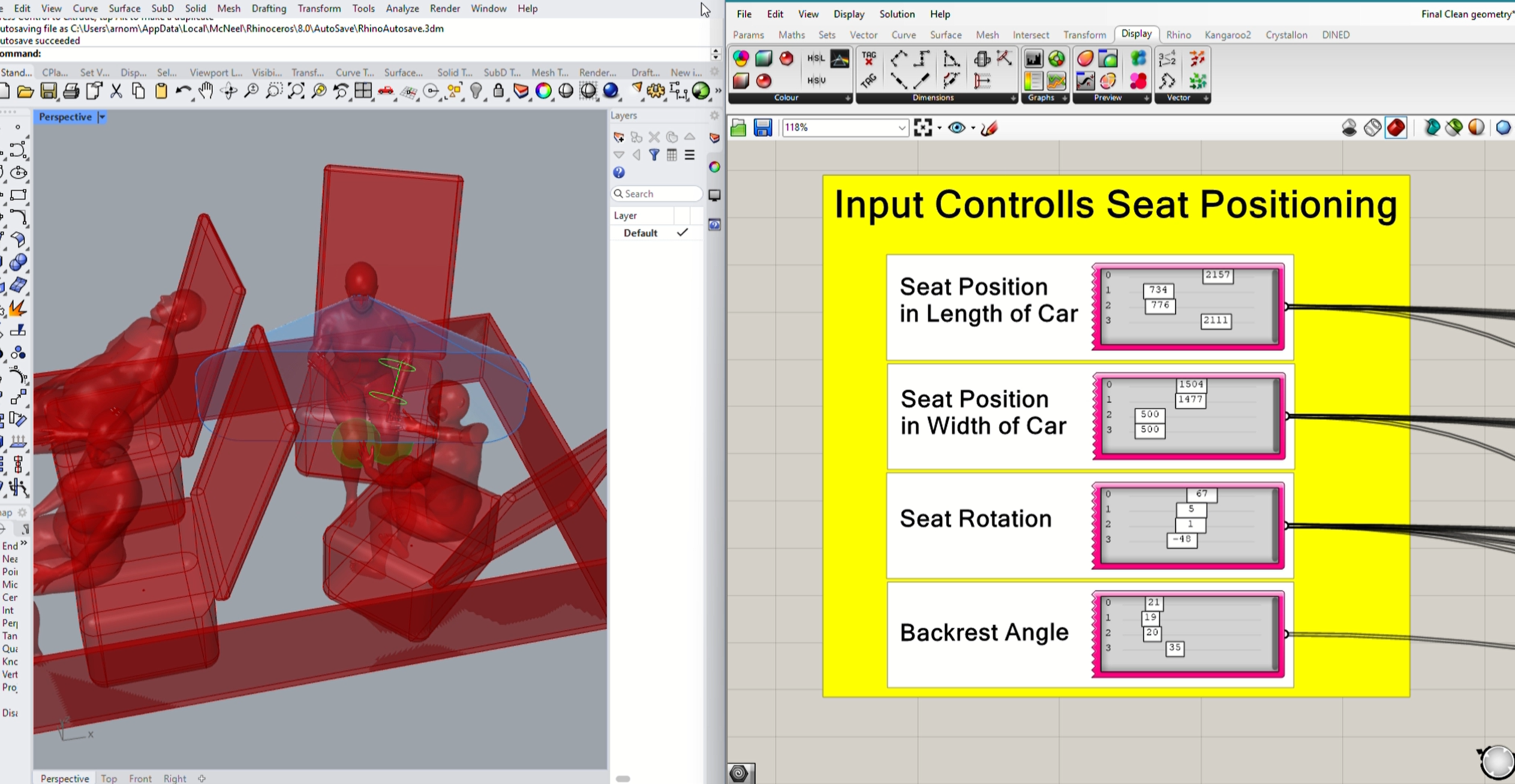Expand the Vector component panel
Image resolution: width=1515 pixels, height=784 pixels.
tap(1206, 98)
